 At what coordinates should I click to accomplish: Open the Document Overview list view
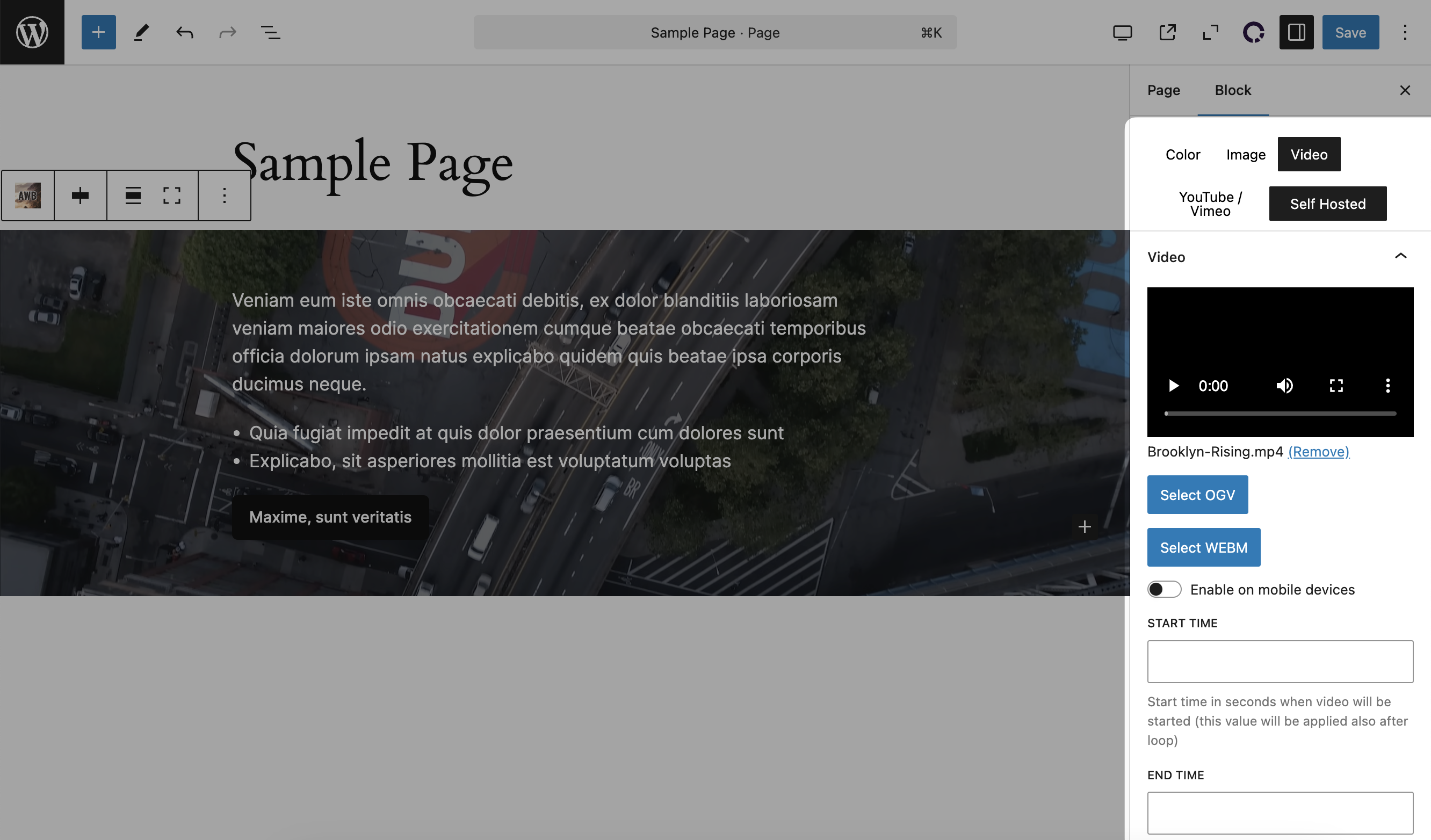tap(270, 32)
